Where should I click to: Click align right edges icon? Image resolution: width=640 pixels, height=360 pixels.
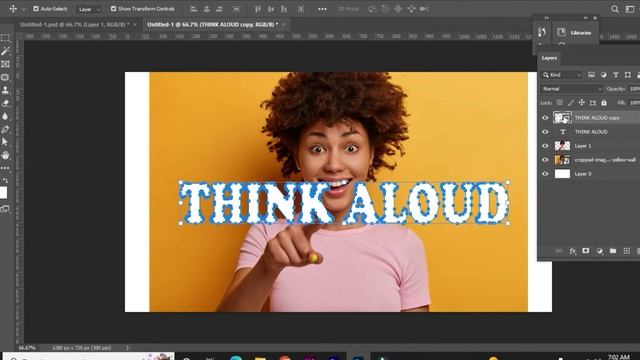click(220, 9)
